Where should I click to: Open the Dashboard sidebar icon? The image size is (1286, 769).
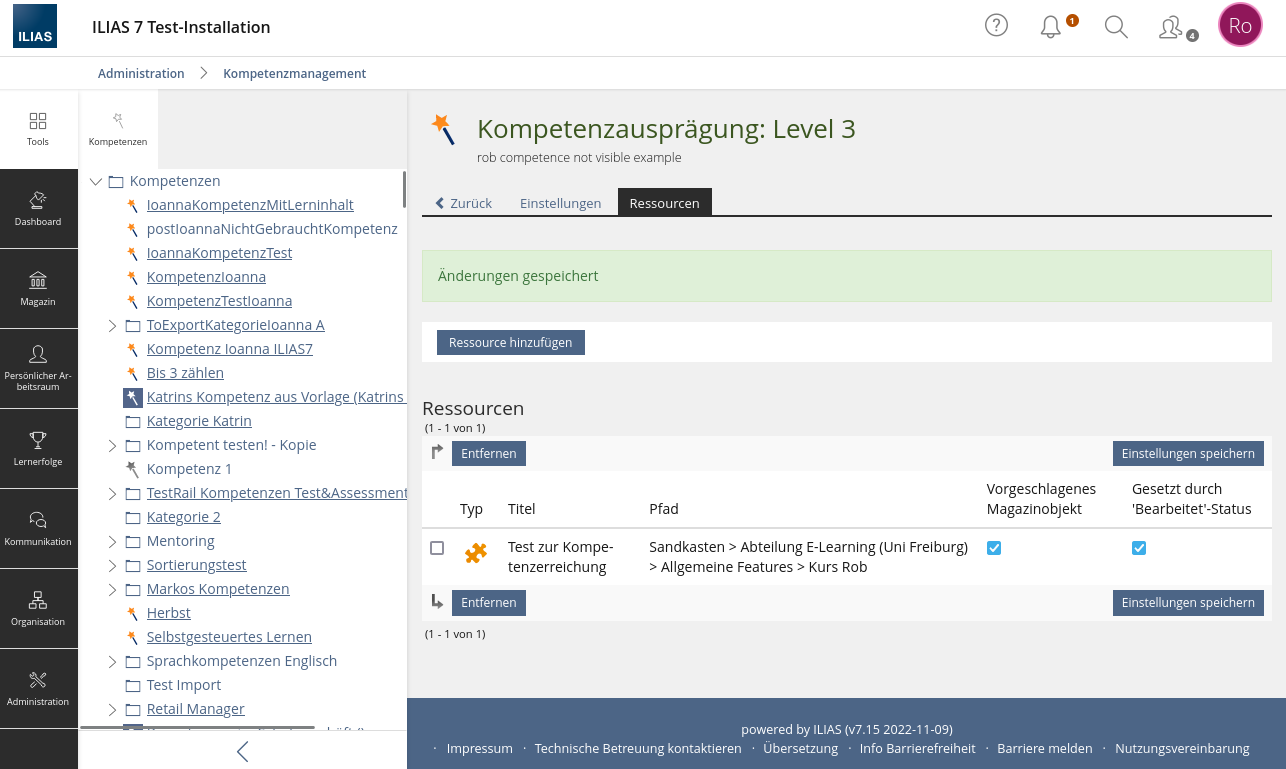point(38,208)
